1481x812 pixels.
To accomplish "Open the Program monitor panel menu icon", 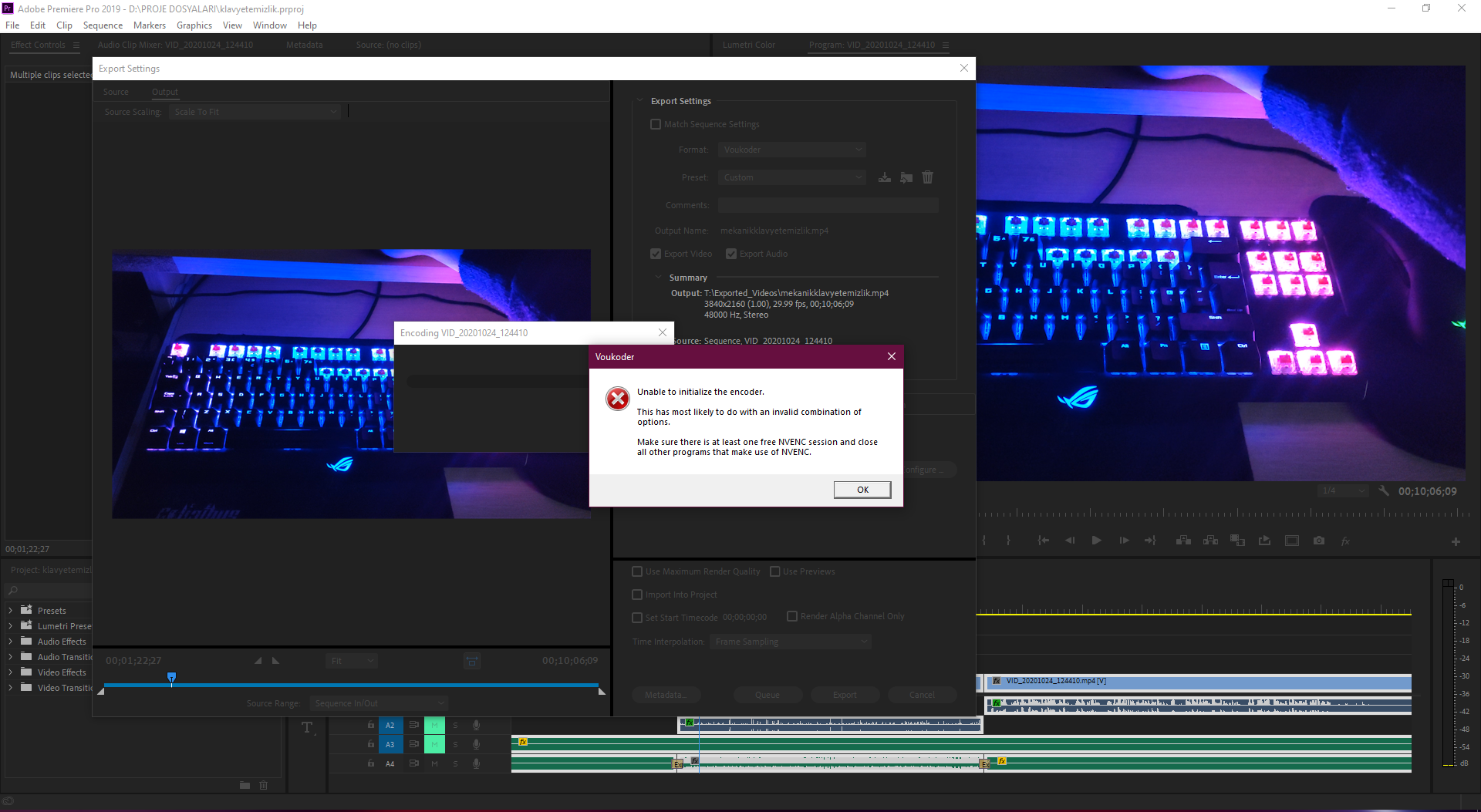I will point(946,45).
